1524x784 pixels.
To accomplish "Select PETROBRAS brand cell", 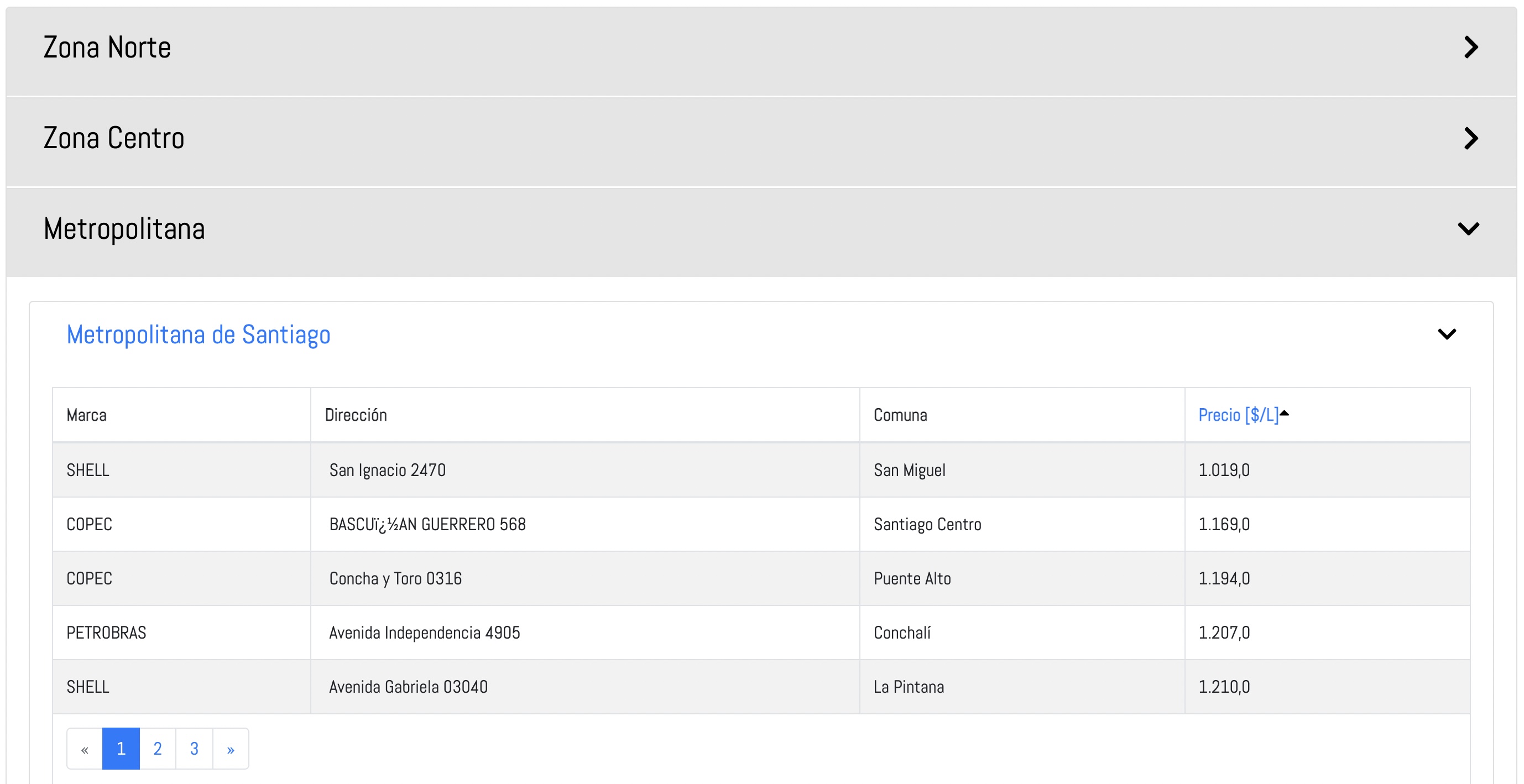I will point(106,633).
